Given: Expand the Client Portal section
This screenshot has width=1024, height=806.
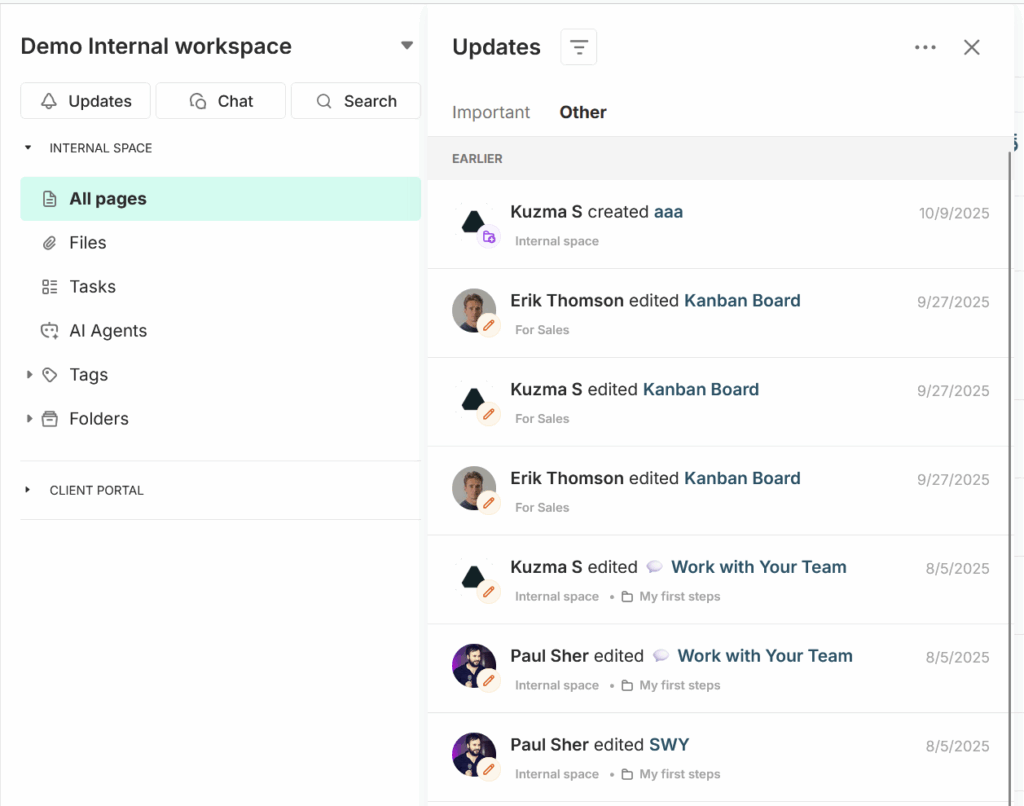Looking at the screenshot, I should click(x=28, y=490).
